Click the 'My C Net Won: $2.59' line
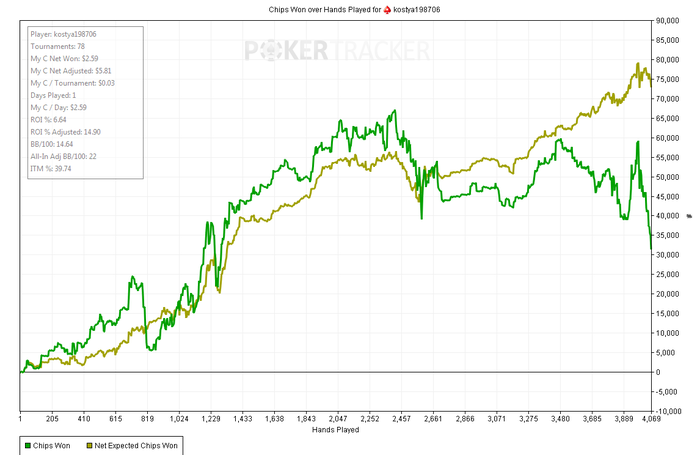This screenshot has height=455, width=700. [x=64, y=58]
